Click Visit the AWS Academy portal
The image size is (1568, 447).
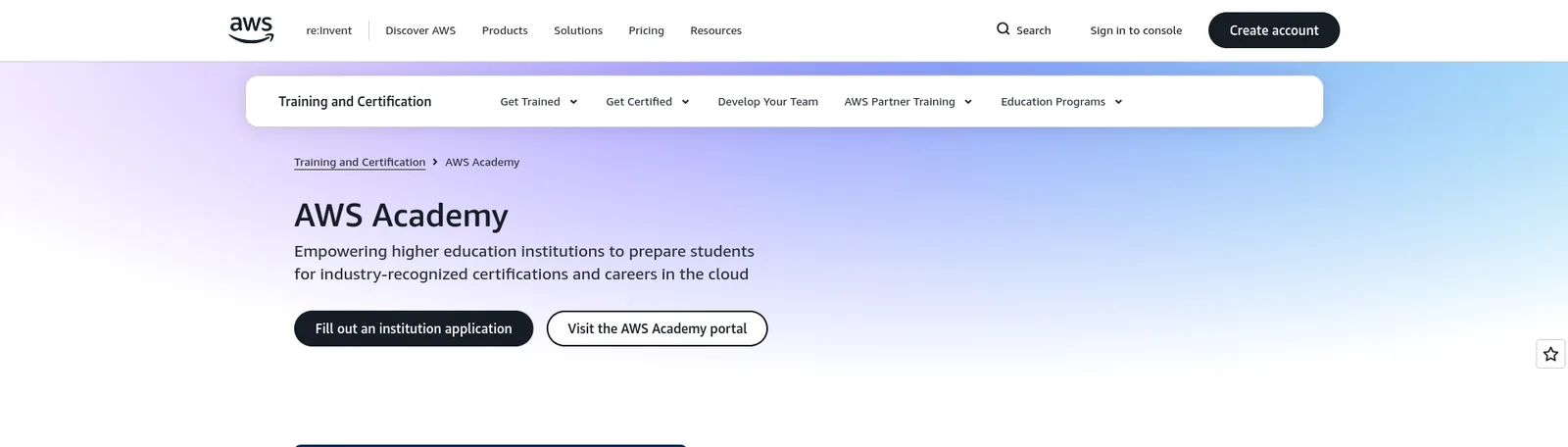(x=657, y=328)
